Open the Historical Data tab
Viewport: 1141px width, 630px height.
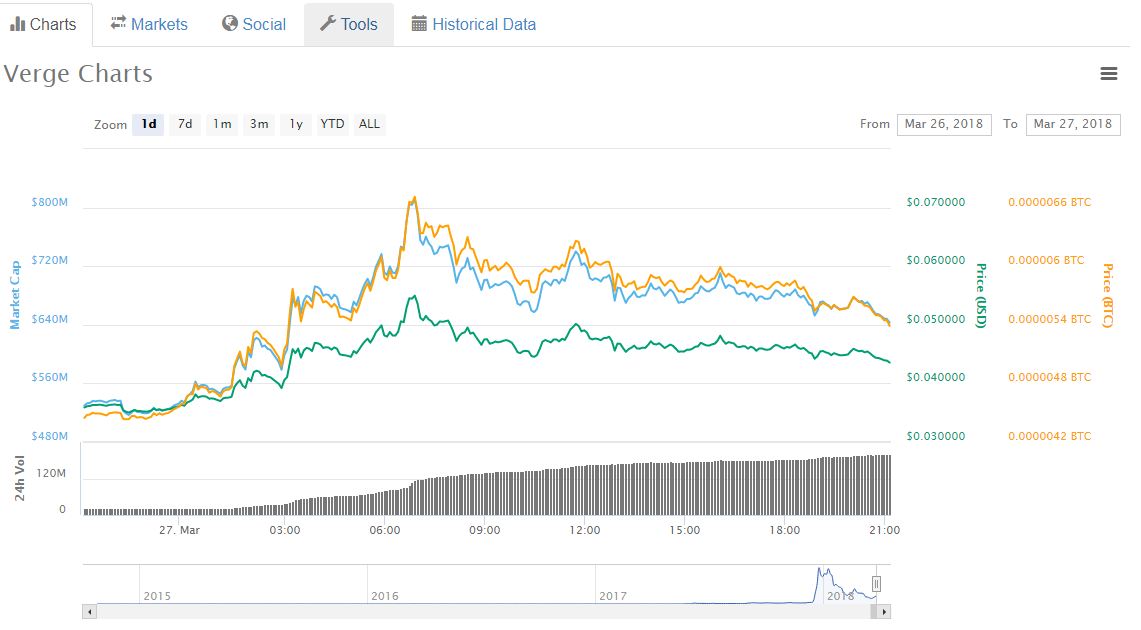[x=474, y=25]
